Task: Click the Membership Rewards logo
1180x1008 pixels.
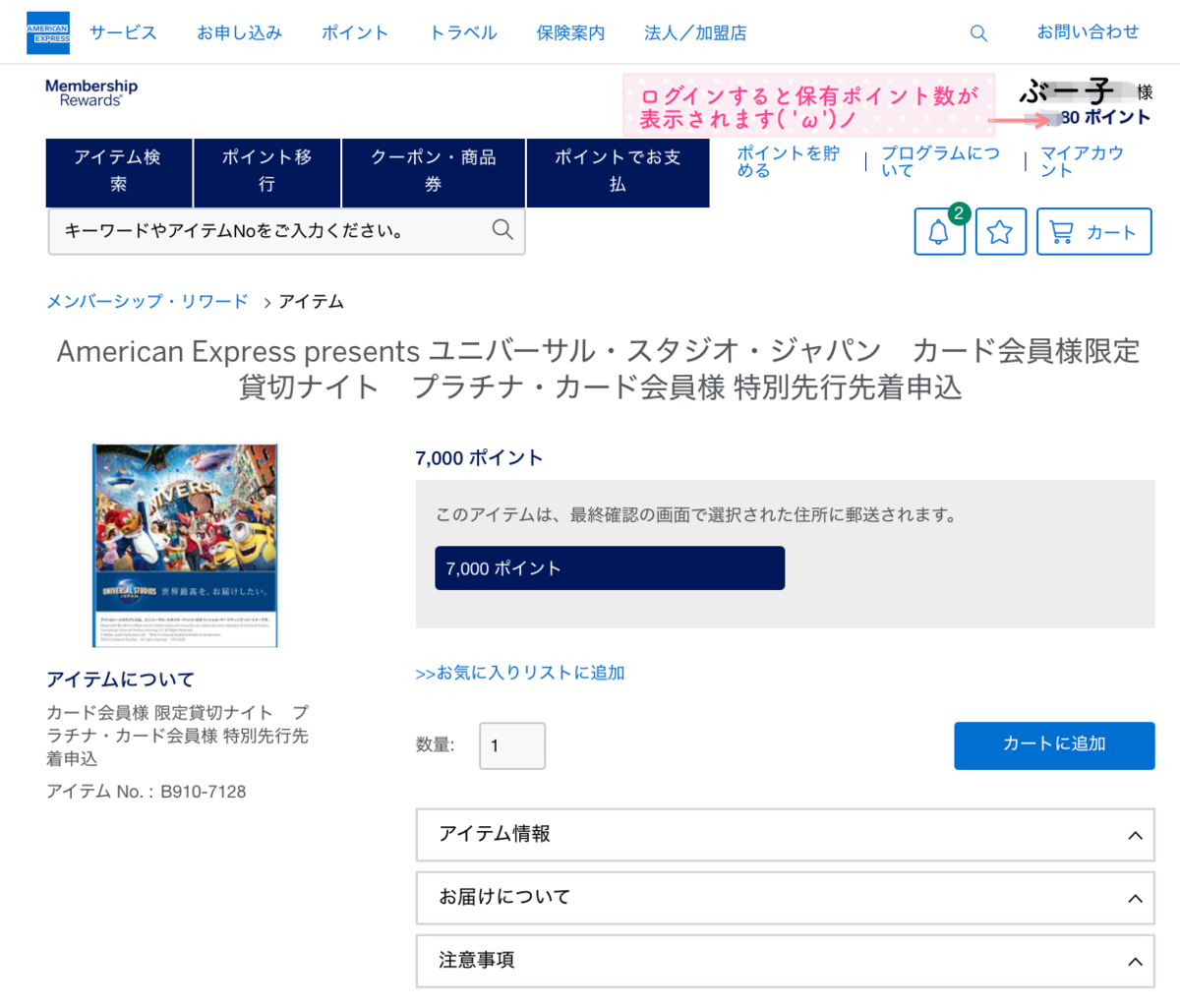Action: pyautogui.click(x=91, y=92)
